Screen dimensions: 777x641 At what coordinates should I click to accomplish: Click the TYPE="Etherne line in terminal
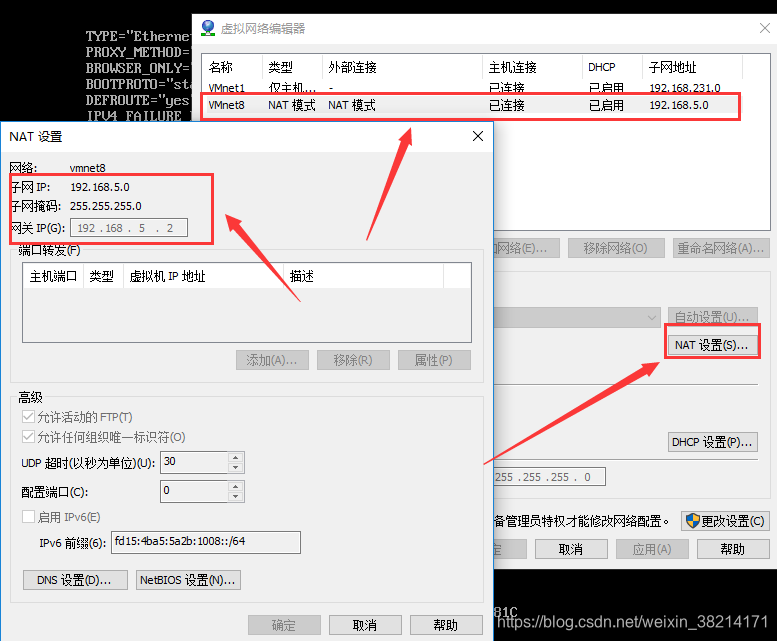coord(139,36)
